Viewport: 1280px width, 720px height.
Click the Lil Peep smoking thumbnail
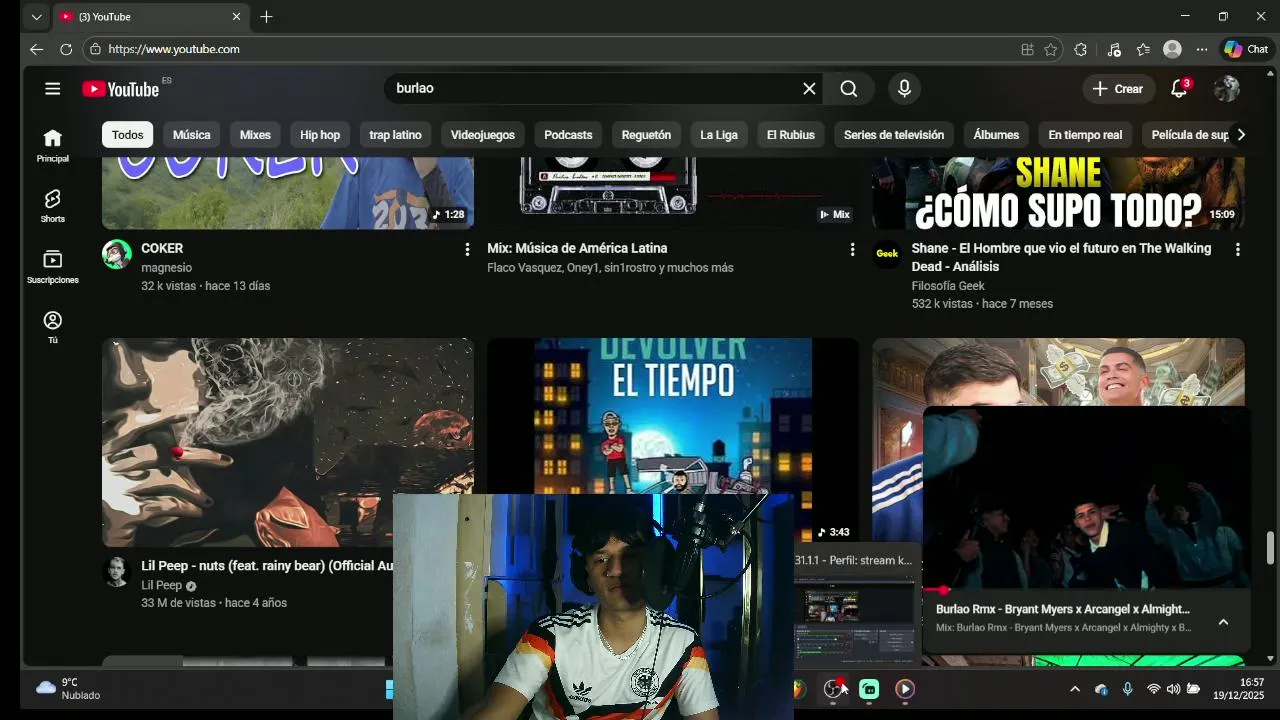pyautogui.click(x=288, y=442)
